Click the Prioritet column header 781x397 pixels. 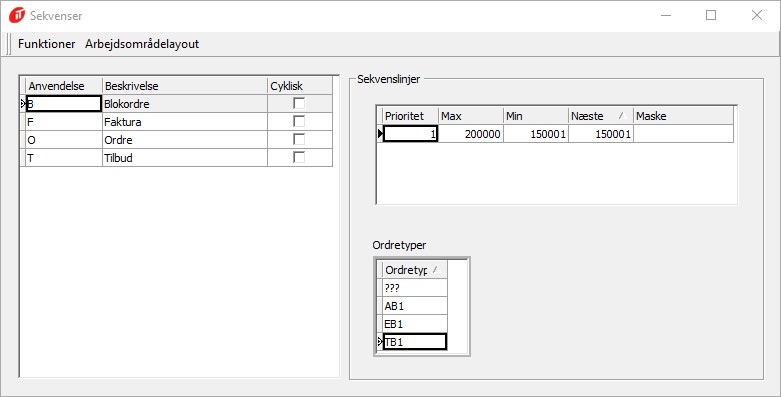410,116
